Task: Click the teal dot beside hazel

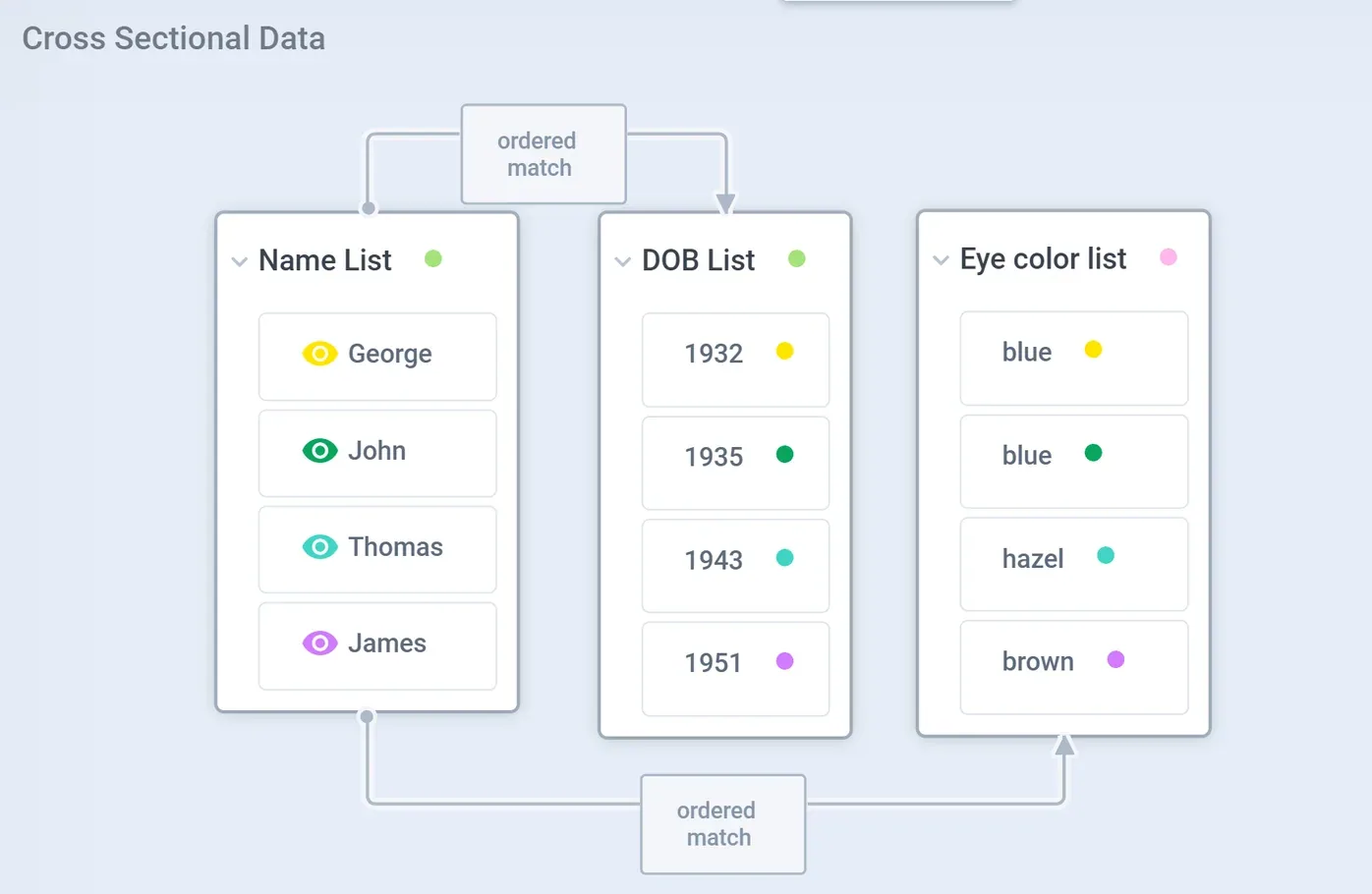Action: [1106, 555]
